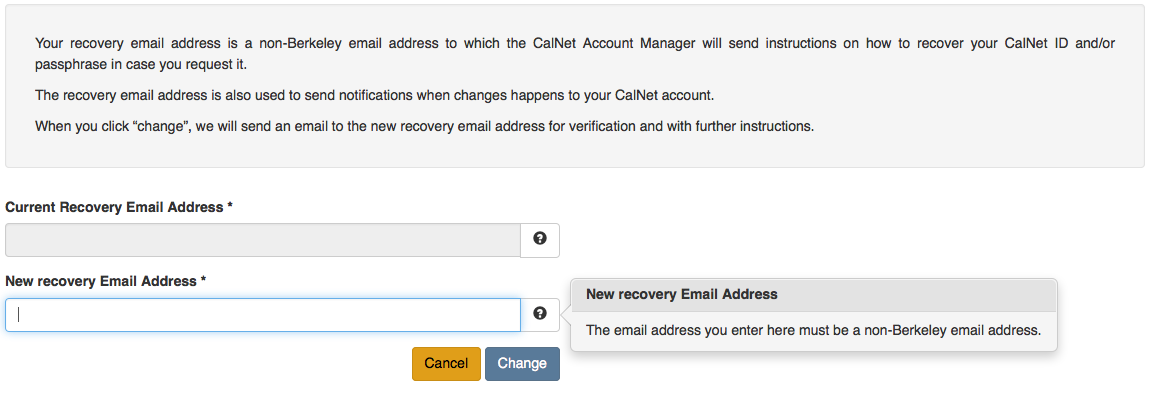Click the words "further instructions" ending the notice
The image size is (1155, 401).
756,126
